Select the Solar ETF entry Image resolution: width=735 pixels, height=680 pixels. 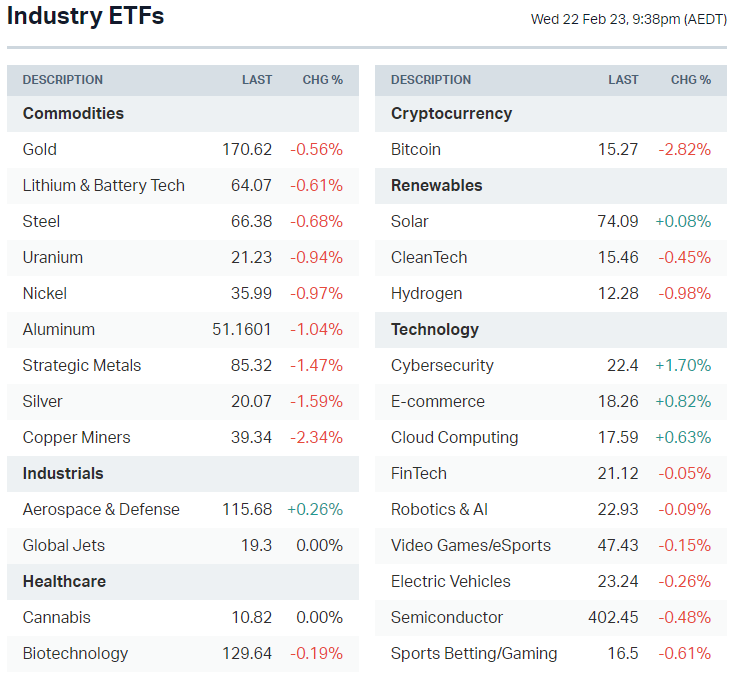tap(409, 221)
